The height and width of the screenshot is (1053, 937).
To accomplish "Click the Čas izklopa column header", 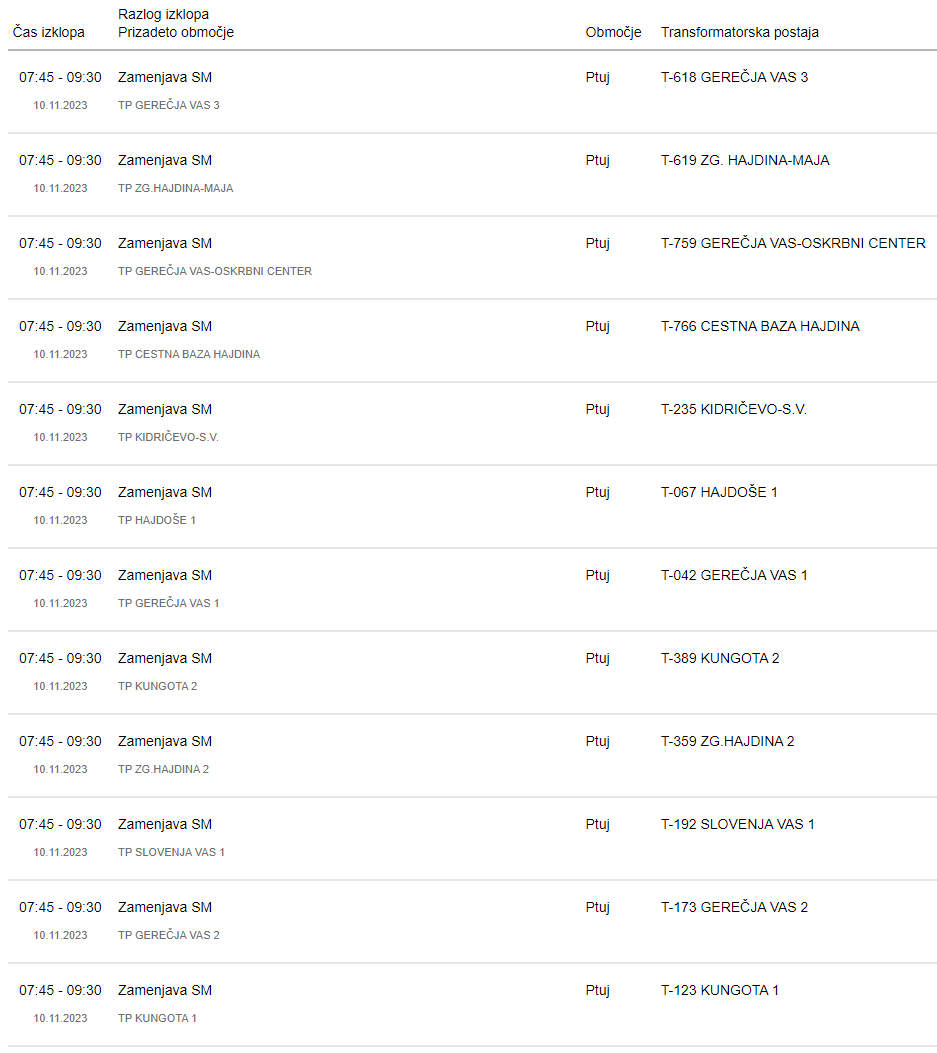I will [x=48, y=32].
